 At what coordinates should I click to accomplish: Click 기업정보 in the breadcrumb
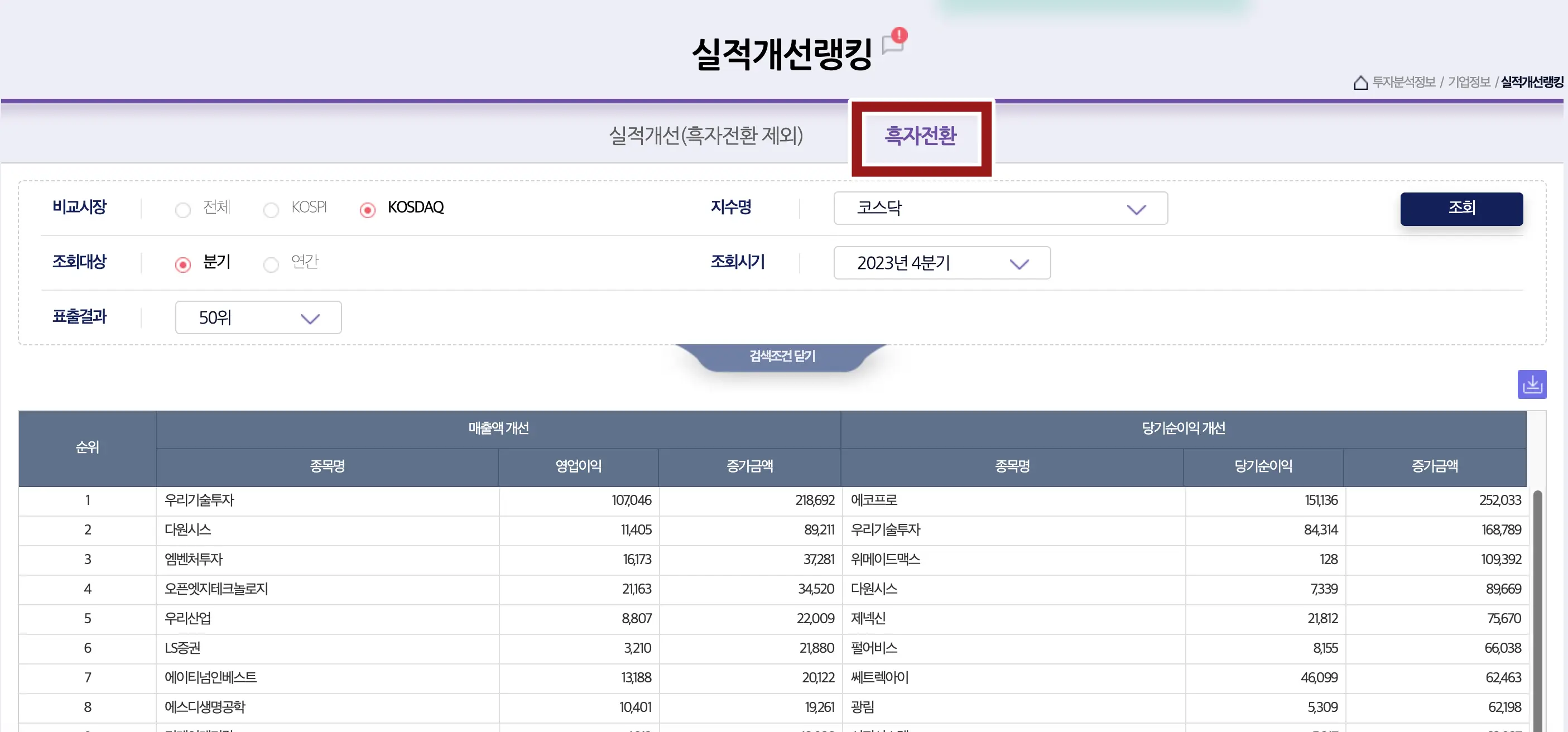(1469, 82)
